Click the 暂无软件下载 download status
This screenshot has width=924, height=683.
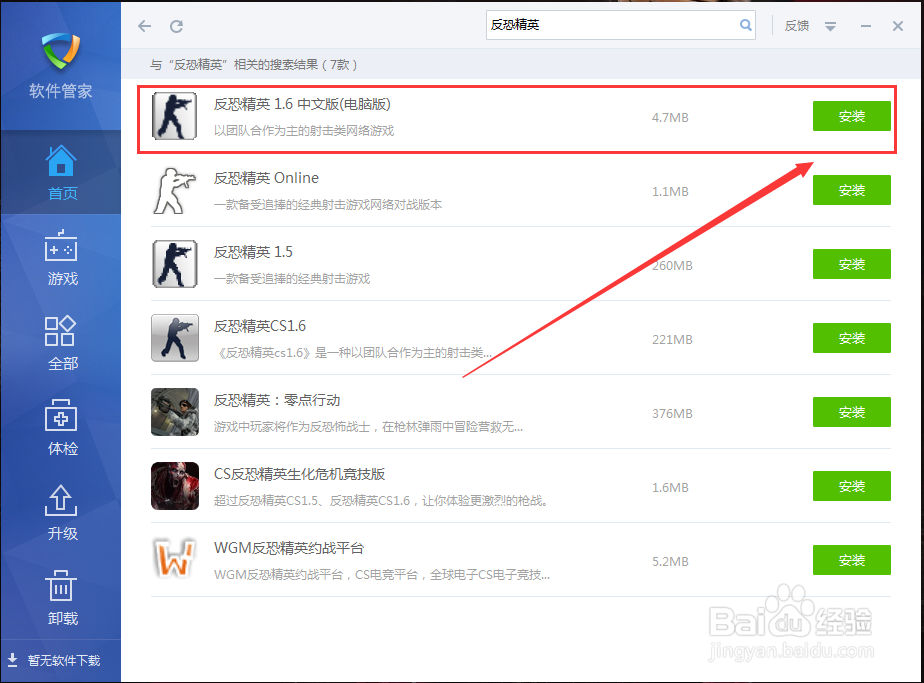[54, 660]
